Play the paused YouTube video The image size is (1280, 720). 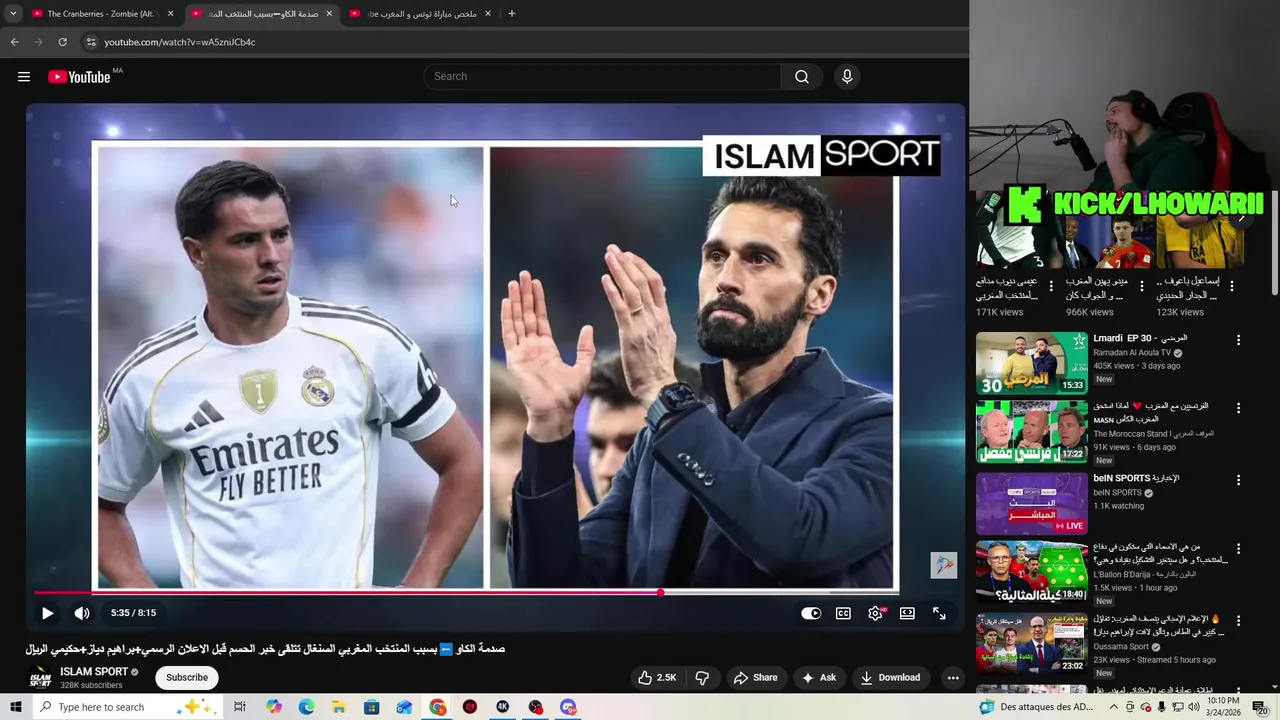point(47,613)
